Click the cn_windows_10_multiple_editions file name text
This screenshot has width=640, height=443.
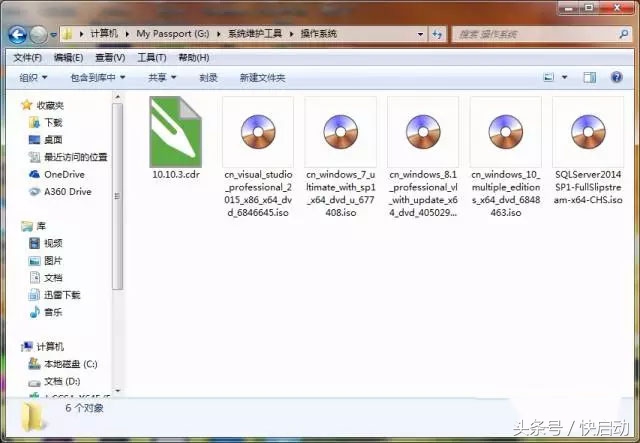[x=506, y=194]
